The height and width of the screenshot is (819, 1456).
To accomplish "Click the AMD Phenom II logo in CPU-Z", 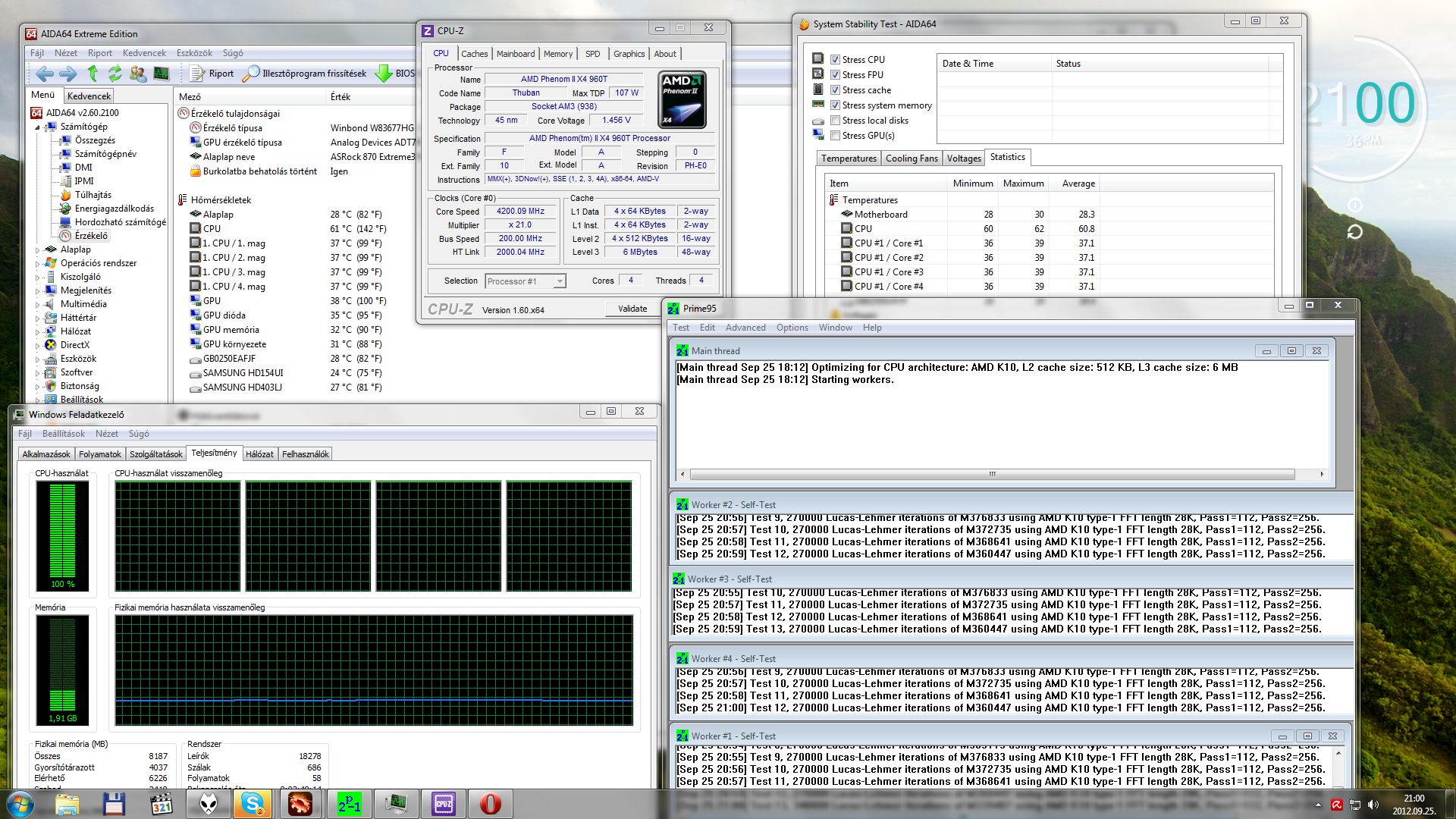I will click(x=682, y=99).
